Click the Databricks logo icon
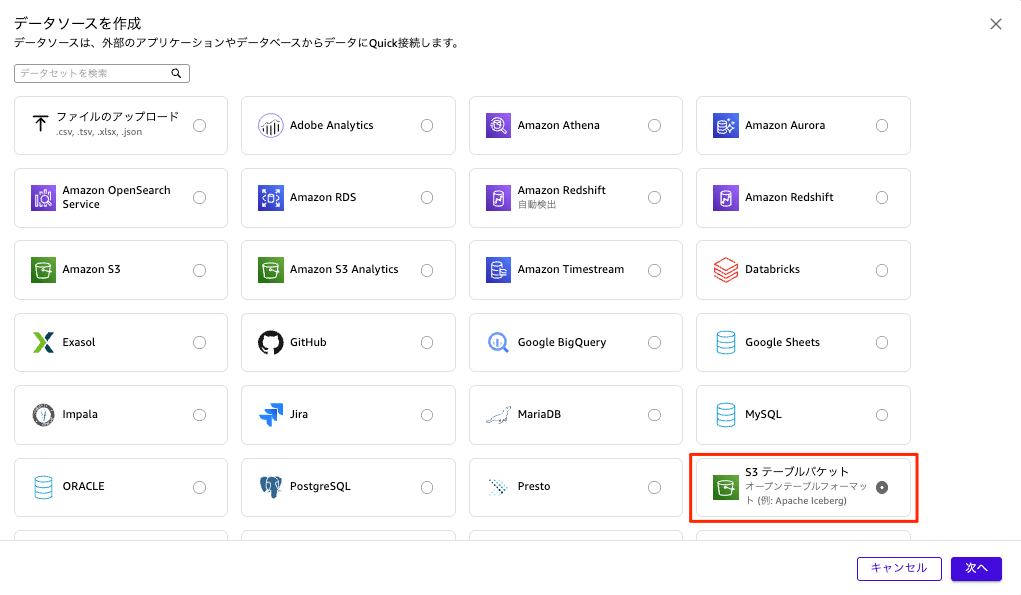This screenshot has height=595, width=1021. 725,270
